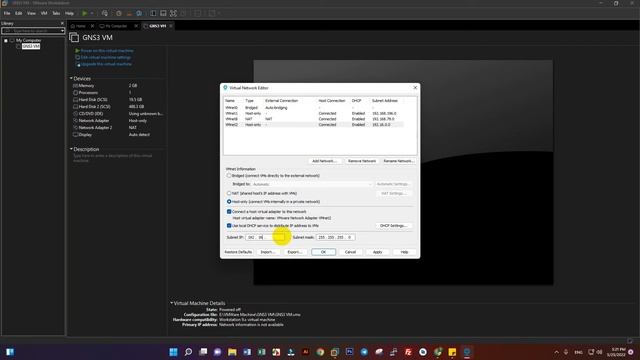
Task: Select VMnet0 Bridged row in network list
Action: tap(313, 108)
